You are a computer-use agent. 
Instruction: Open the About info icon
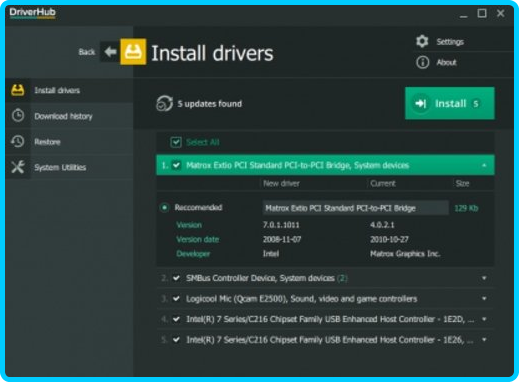click(422, 62)
